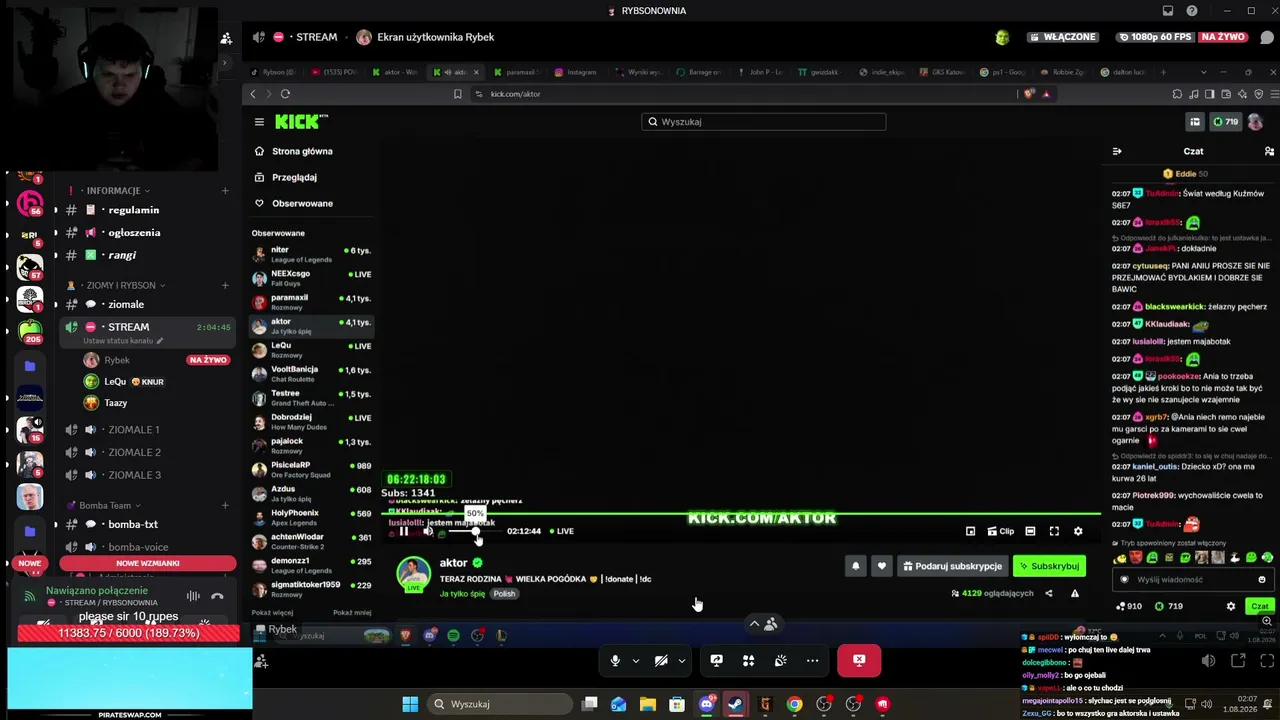Click the 719 Kicks balance button

(1225, 122)
